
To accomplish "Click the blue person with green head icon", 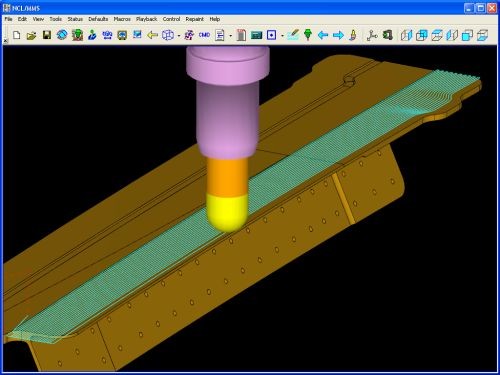I will point(92,35).
